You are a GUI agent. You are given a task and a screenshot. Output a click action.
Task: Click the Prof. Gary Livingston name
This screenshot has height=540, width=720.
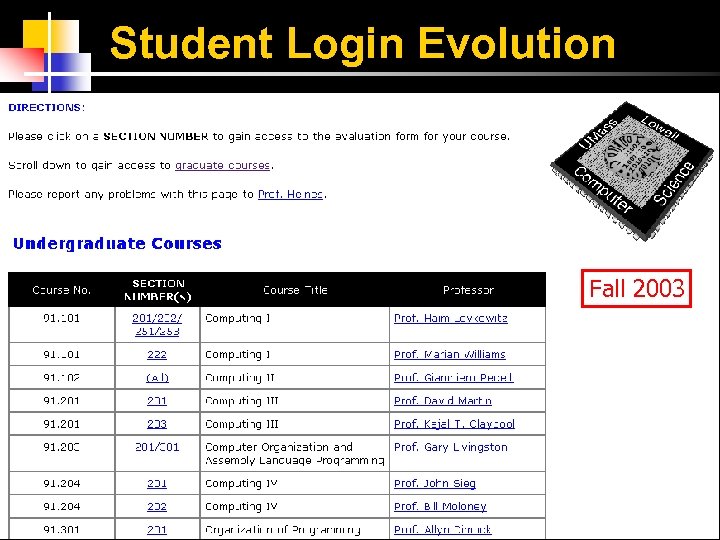coord(451,447)
